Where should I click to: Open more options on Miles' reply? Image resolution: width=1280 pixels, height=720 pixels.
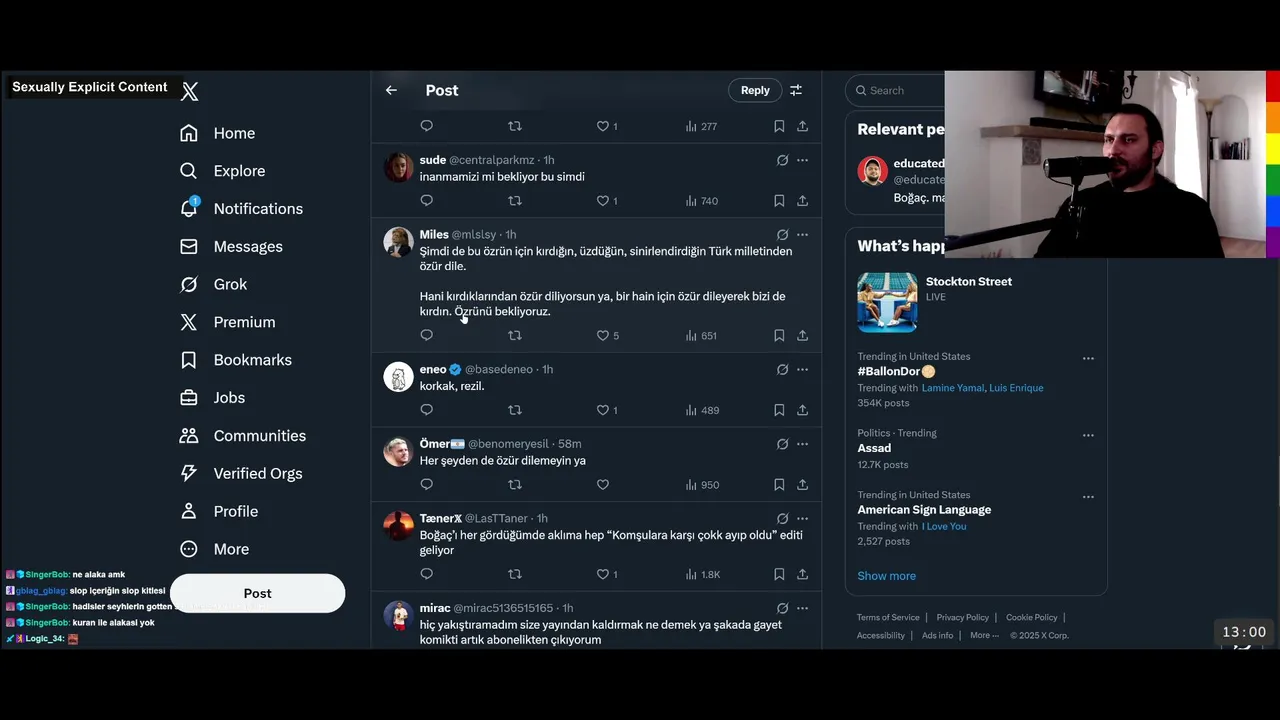pyautogui.click(x=802, y=235)
